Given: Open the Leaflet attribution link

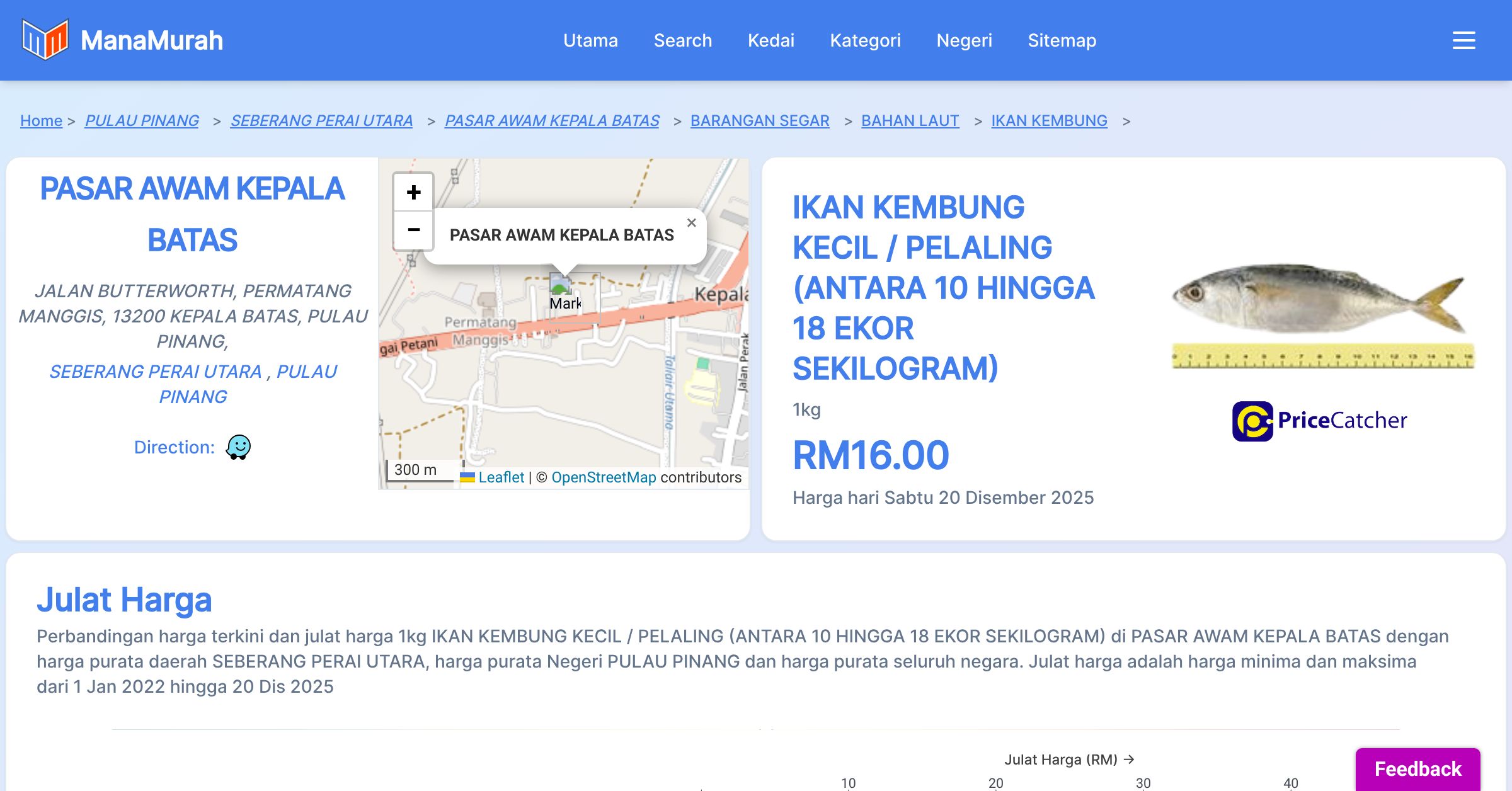Looking at the screenshot, I should coord(501,477).
